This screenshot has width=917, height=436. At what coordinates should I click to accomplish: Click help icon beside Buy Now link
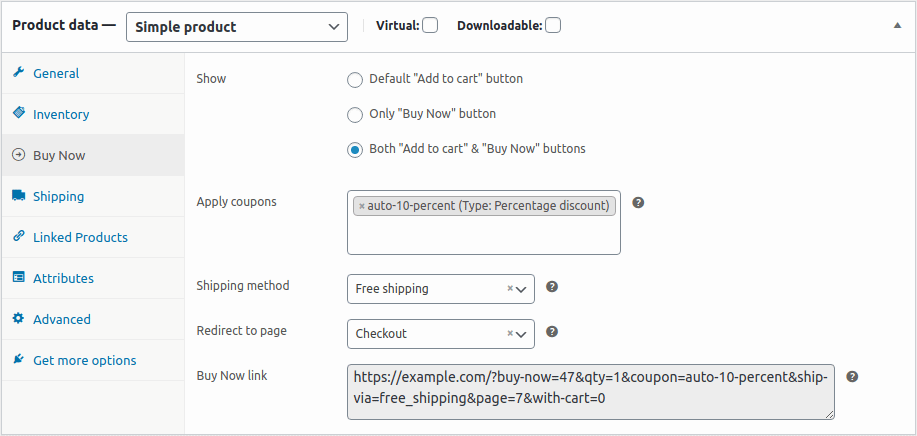tap(853, 376)
